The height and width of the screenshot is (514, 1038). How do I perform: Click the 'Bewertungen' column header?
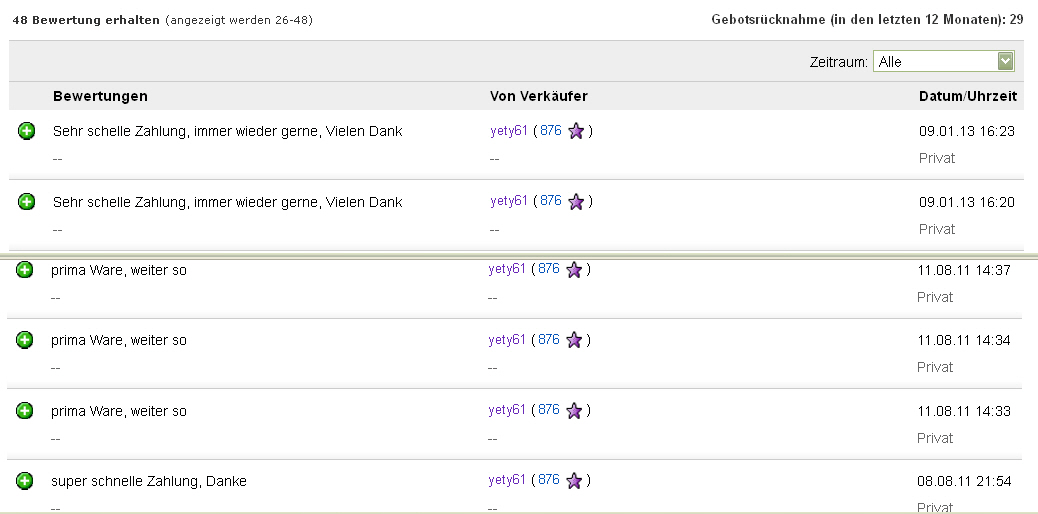click(100, 96)
